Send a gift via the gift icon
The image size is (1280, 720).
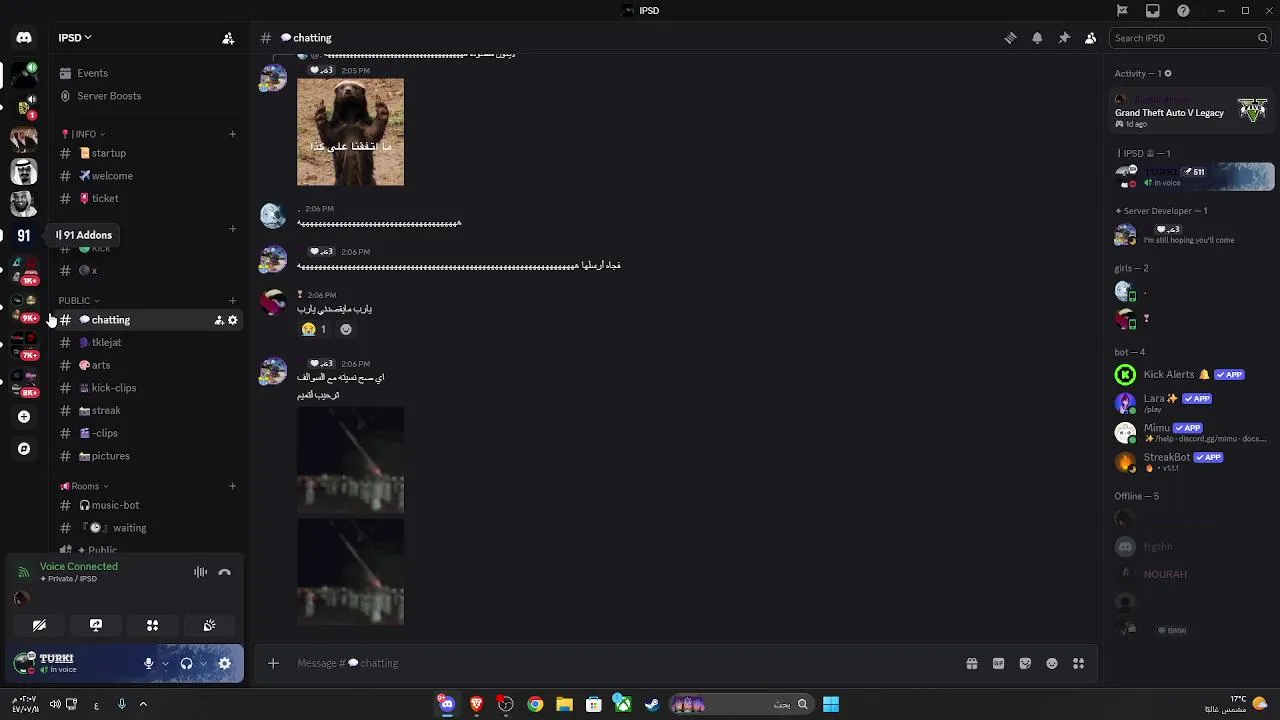[971, 663]
